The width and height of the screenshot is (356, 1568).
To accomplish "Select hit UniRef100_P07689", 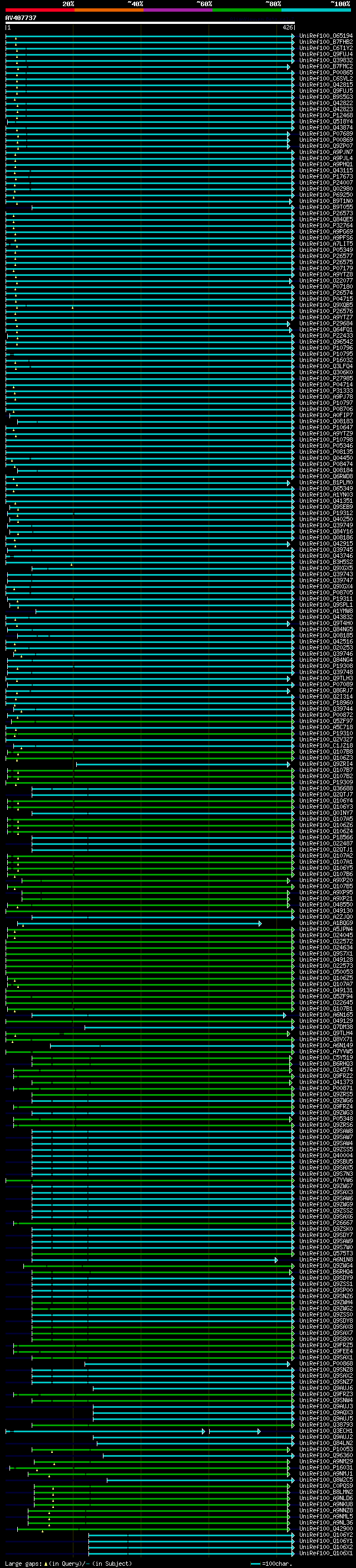I will [x=326, y=134].
